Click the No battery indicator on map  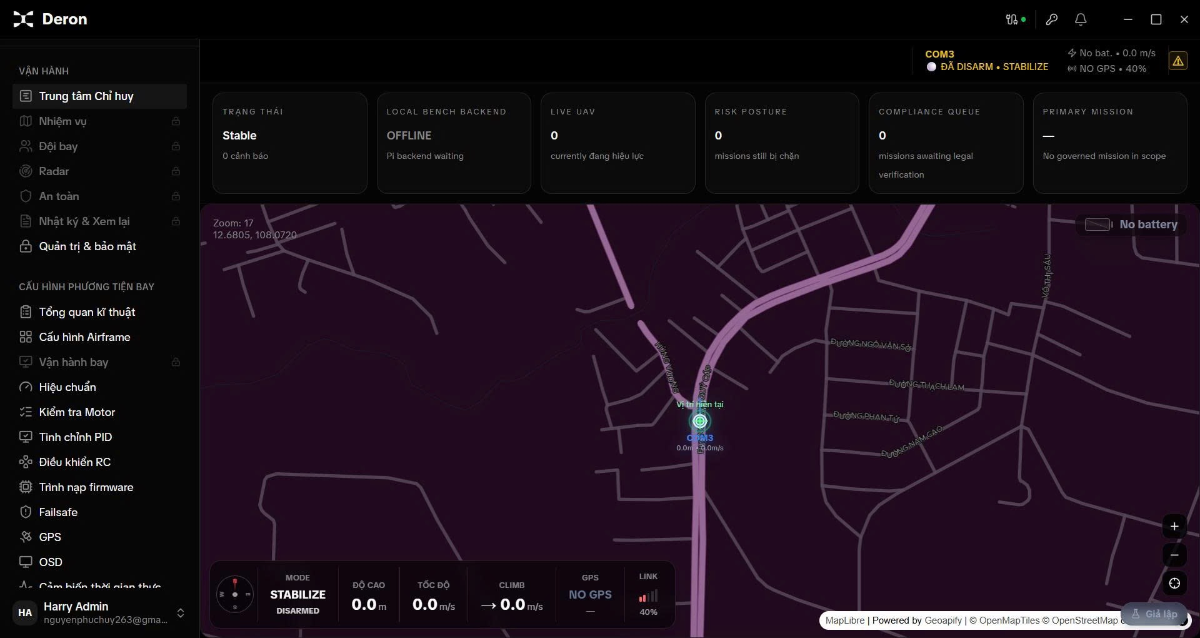click(x=1132, y=225)
